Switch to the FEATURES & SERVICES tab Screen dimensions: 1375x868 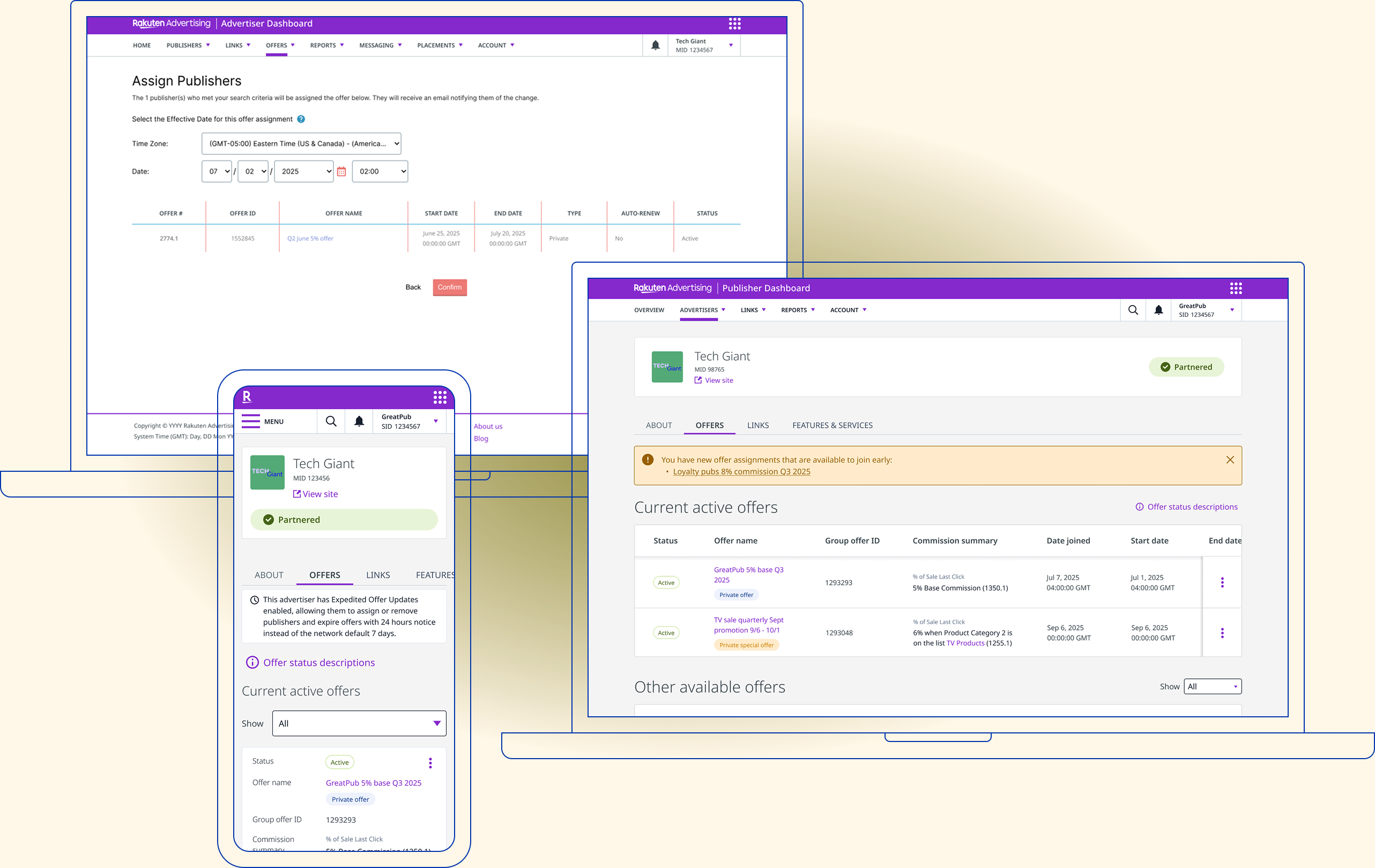coord(832,426)
